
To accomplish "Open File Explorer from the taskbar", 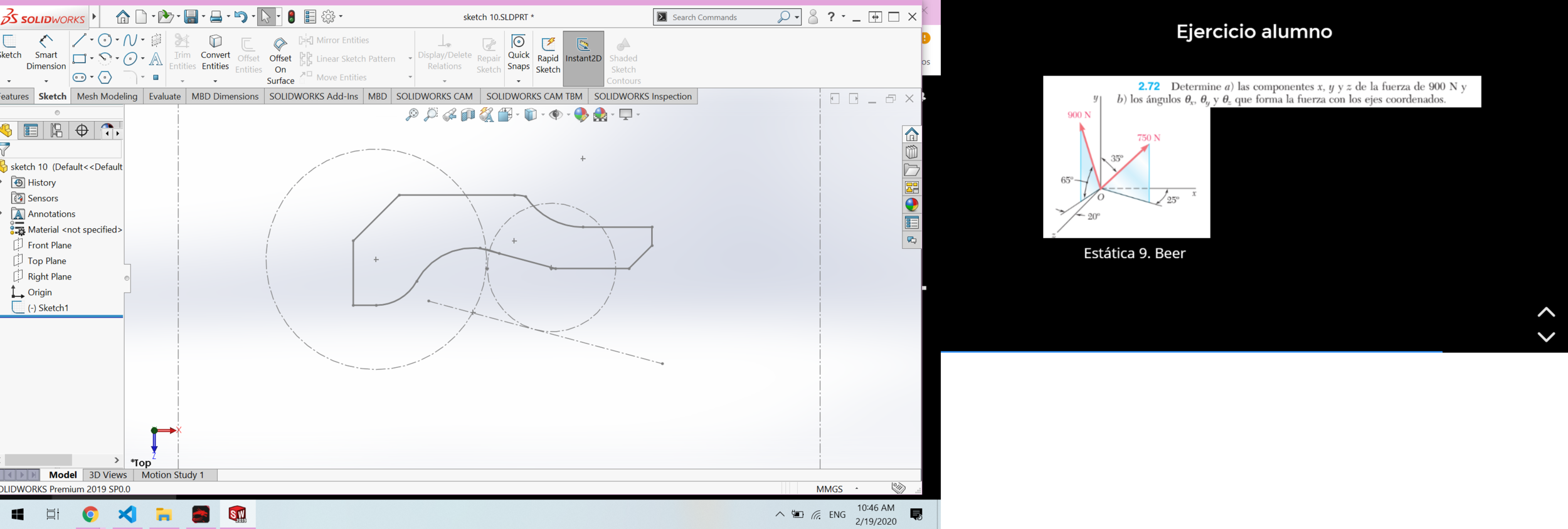I will (x=164, y=515).
